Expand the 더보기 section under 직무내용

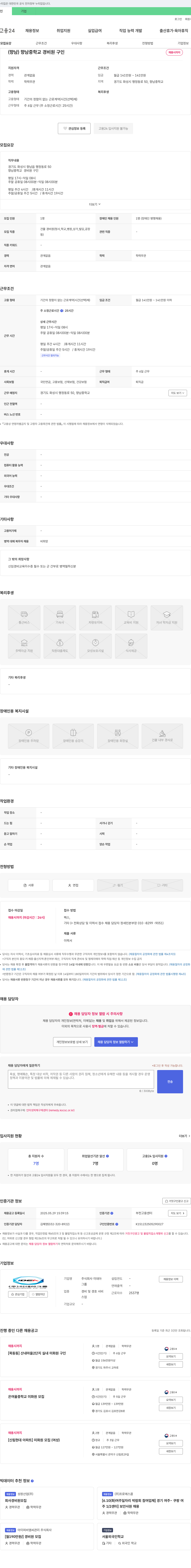click(x=95, y=205)
